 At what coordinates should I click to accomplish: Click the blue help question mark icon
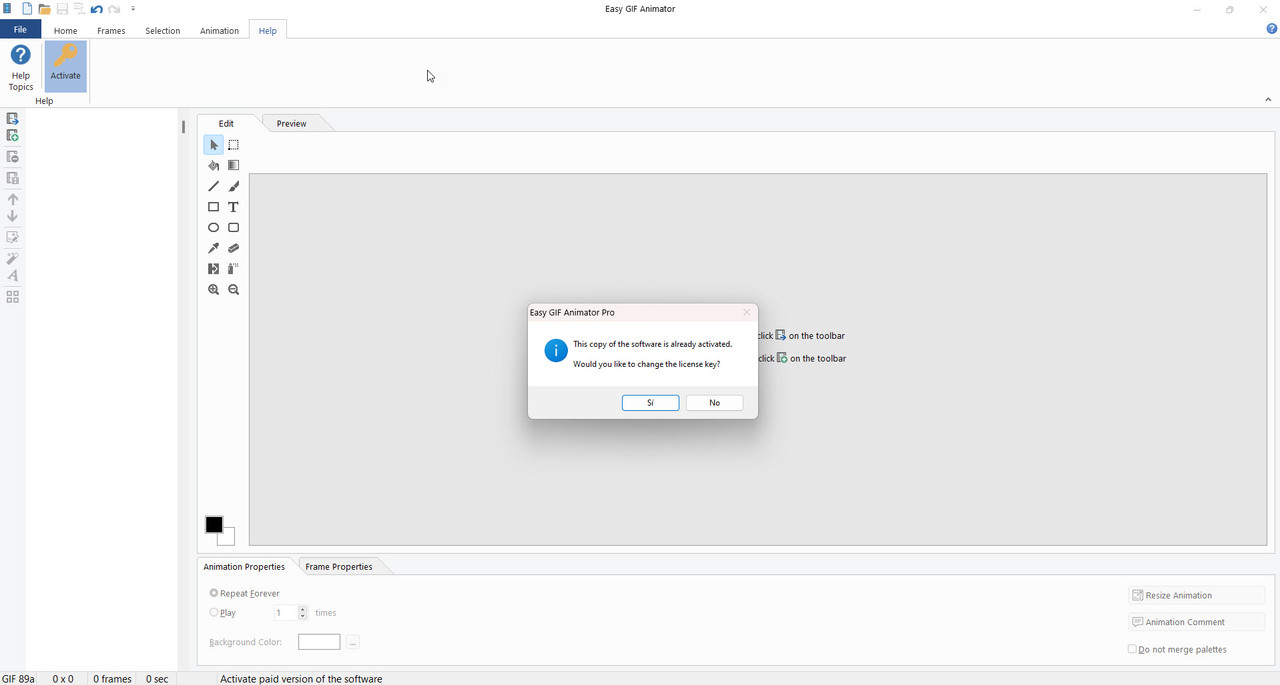[x=1271, y=29]
